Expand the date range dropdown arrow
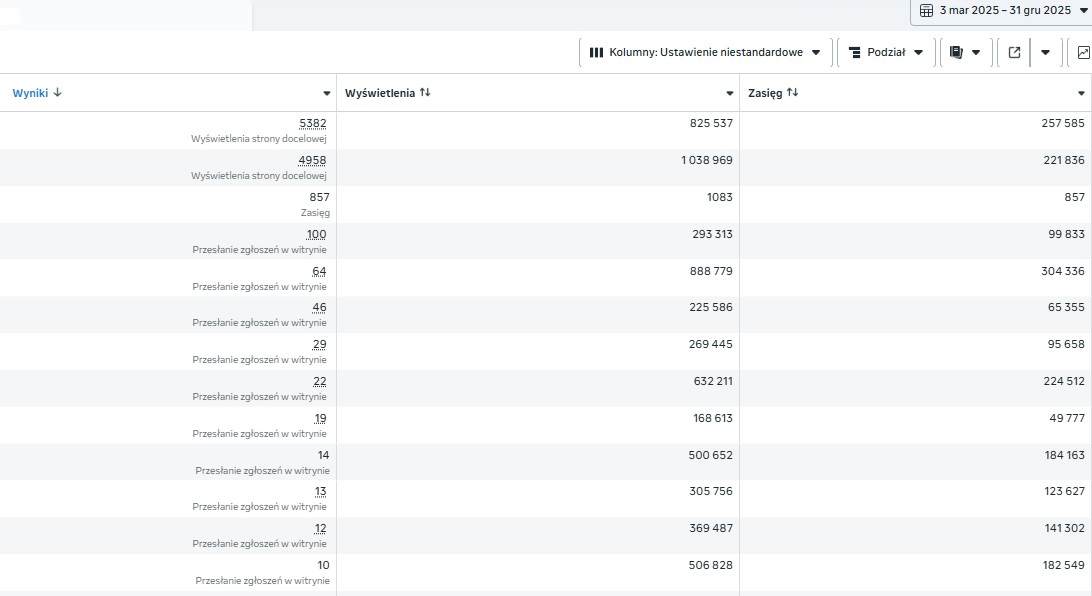Image resolution: width=1092 pixels, height=596 pixels. coord(1083,11)
